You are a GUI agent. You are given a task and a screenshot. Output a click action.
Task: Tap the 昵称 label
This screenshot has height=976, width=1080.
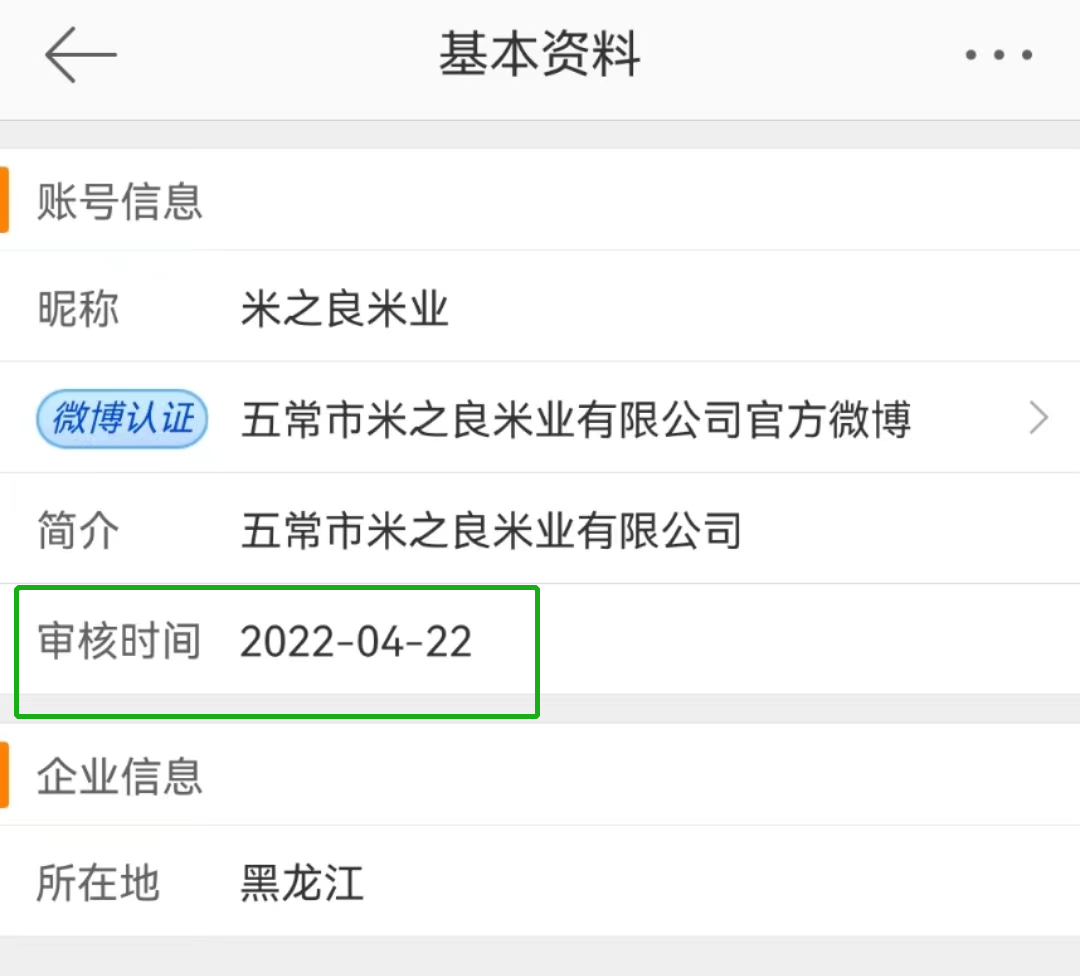78,309
